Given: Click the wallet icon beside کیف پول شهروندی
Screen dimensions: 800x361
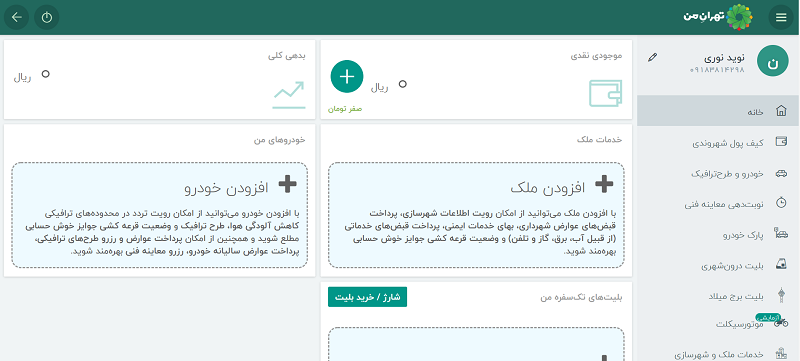Looking at the screenshot, I should click(781, 142).
